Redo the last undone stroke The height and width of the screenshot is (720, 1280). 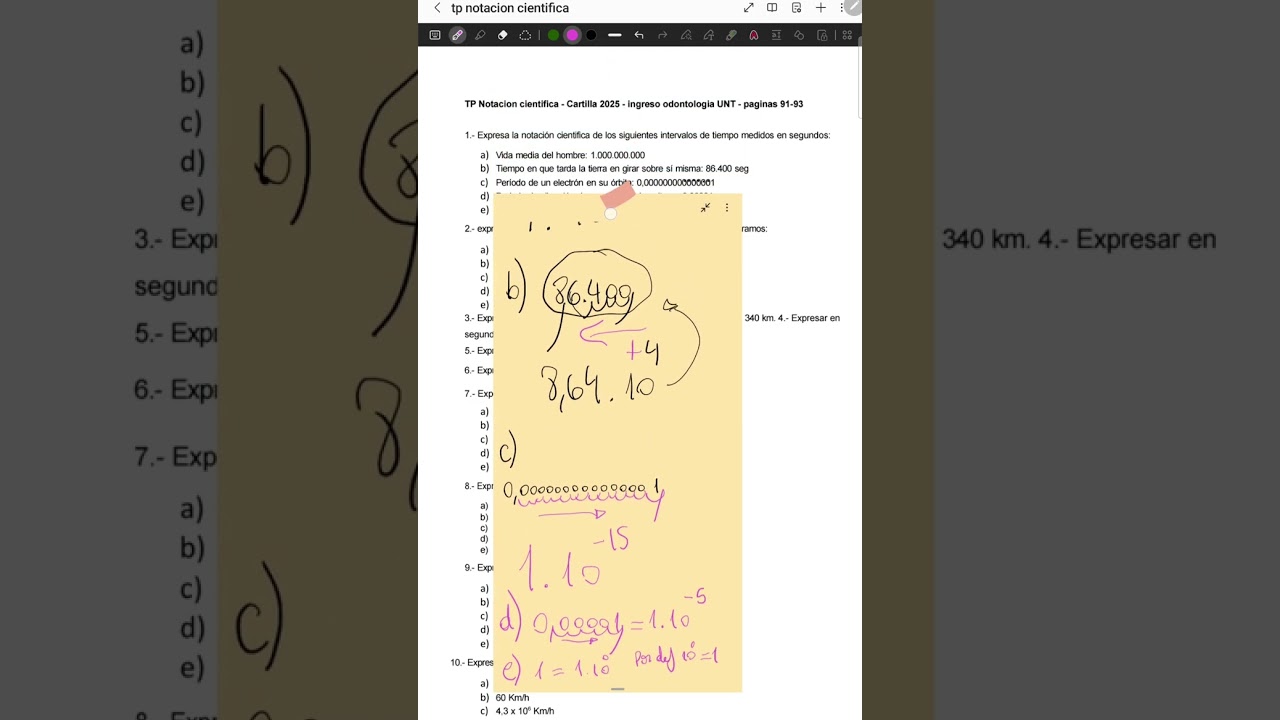click(x=662, y=35)
